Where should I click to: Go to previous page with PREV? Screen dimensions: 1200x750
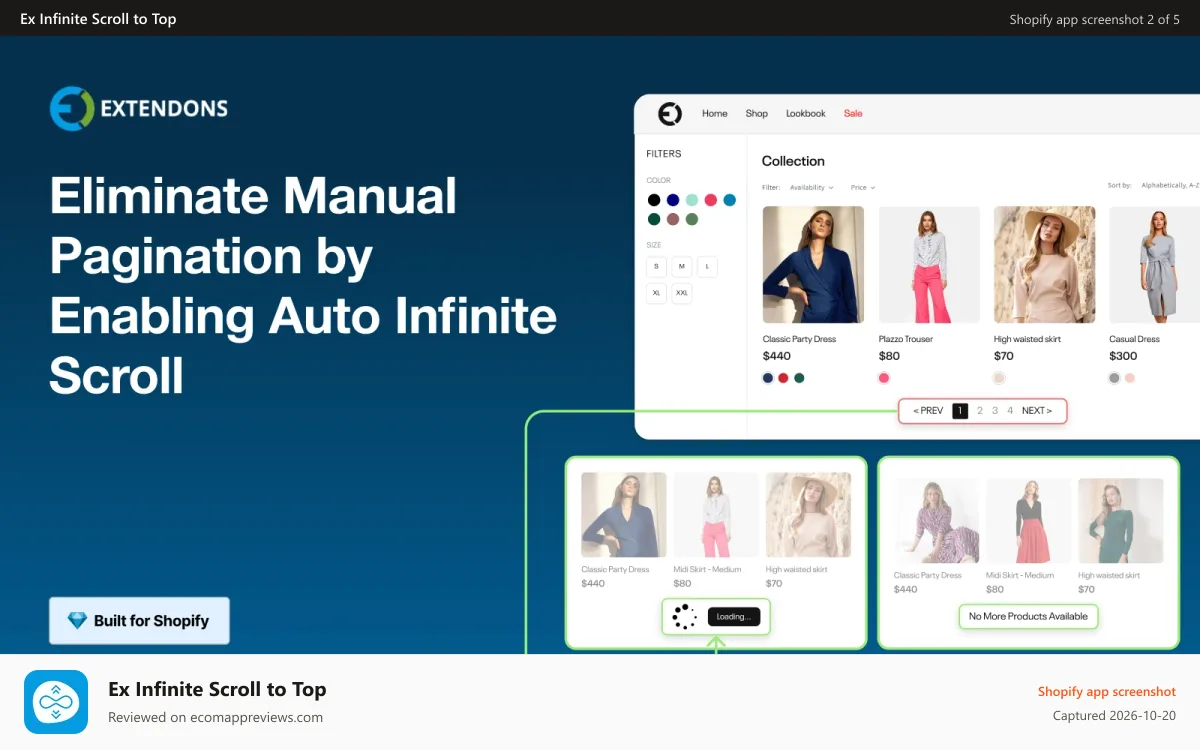(928, 411)
